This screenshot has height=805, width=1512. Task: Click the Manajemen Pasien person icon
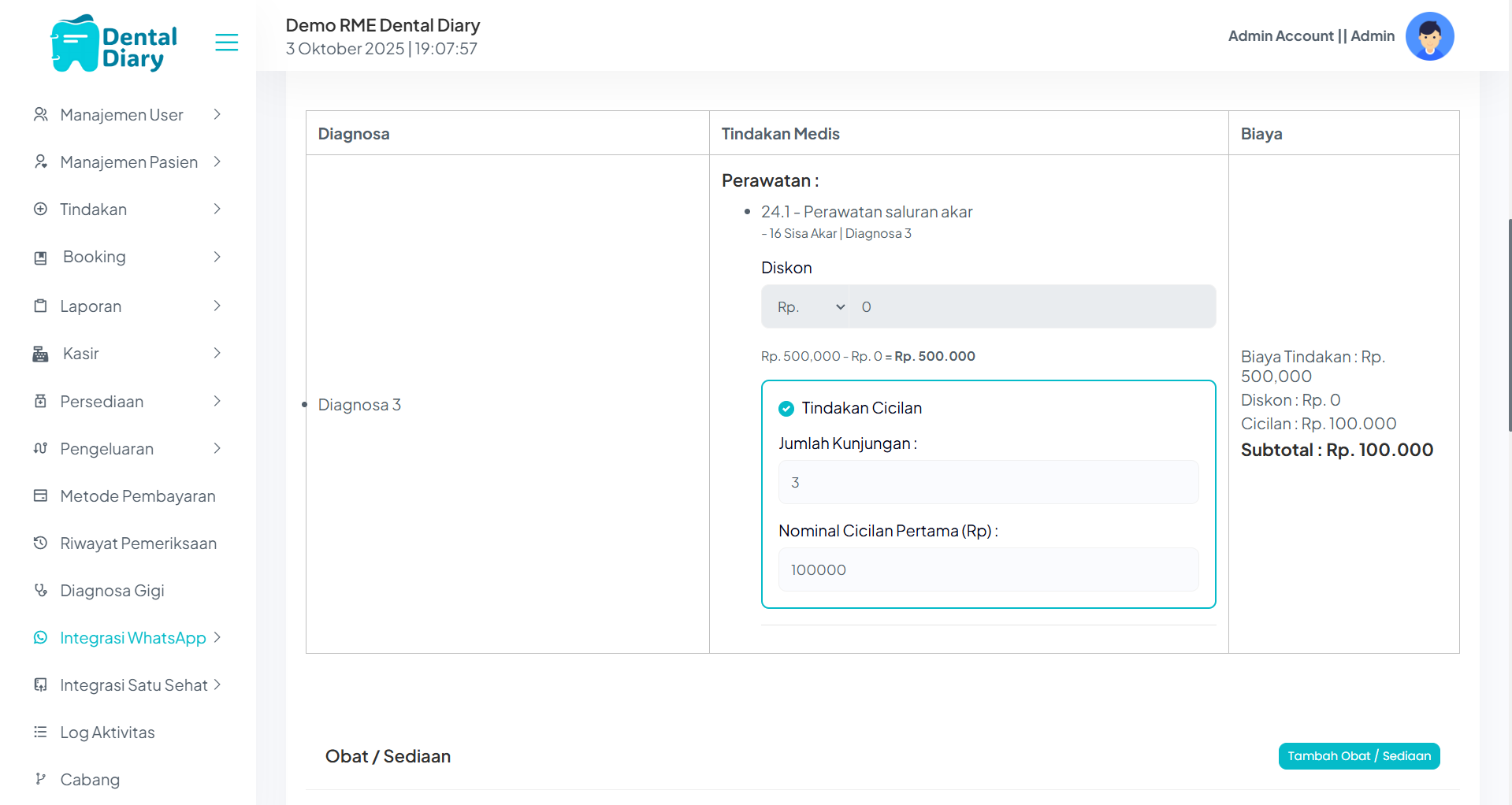[41, 161]
